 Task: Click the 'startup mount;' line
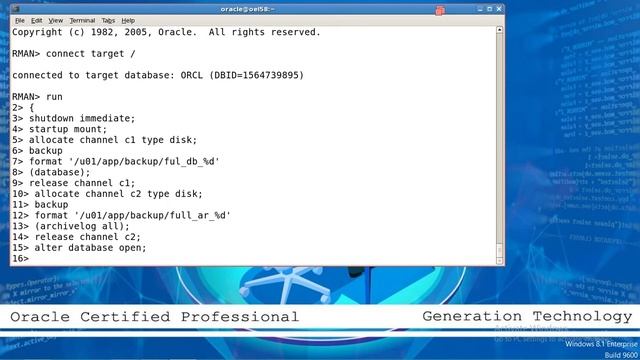(x=59, y=129)
